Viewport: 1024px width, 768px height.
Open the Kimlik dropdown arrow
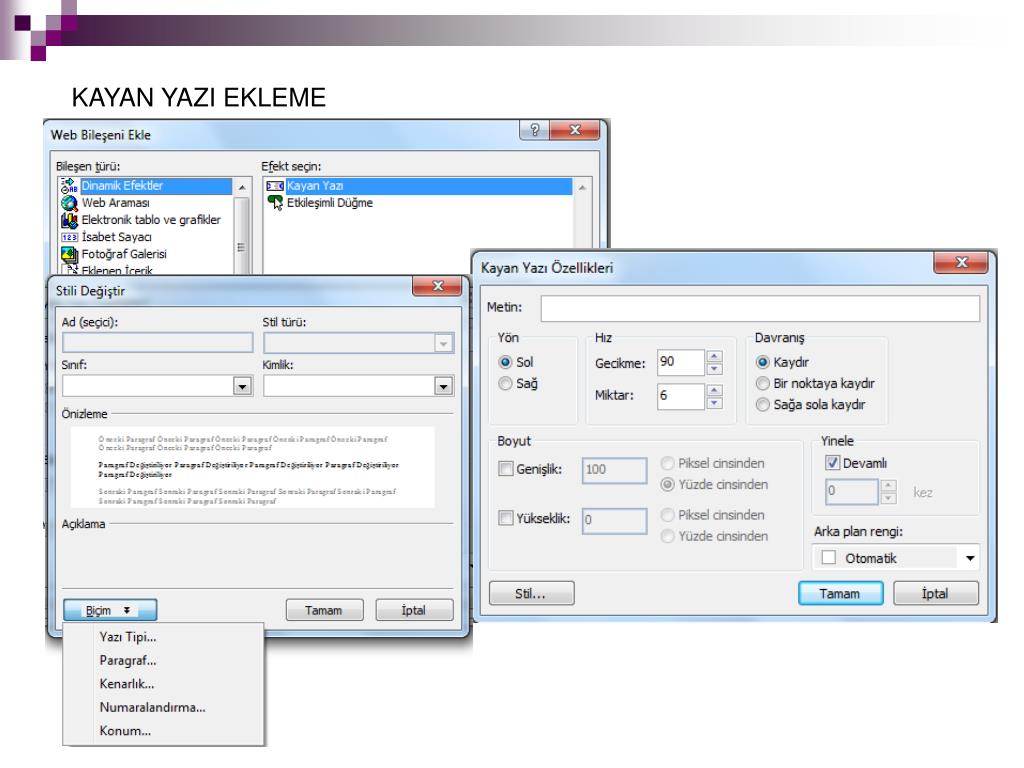(443, 387)
